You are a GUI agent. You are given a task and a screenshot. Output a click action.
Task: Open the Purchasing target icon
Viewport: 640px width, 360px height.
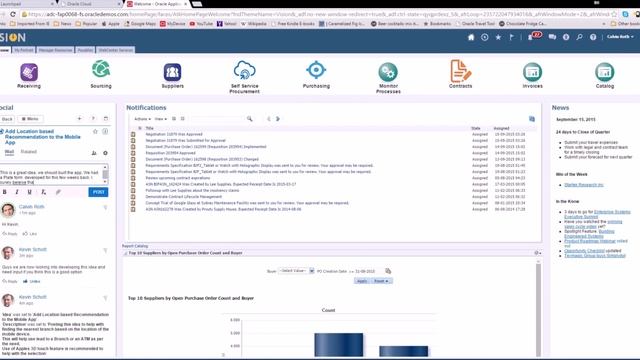click(x=316, y=70)
